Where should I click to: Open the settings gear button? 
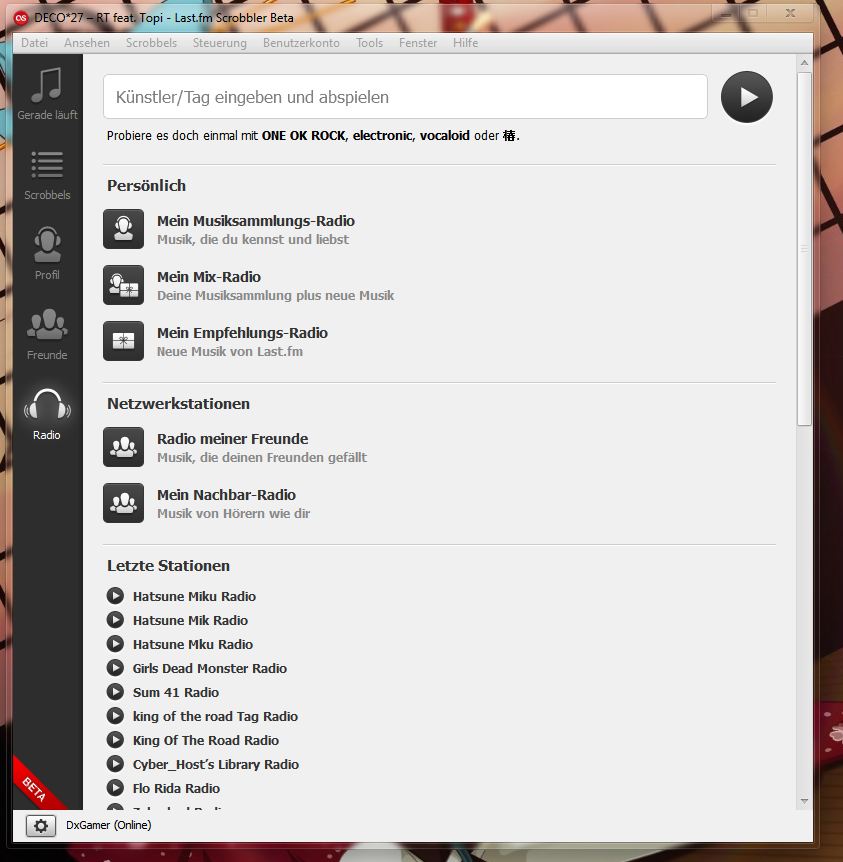(41, 826)
